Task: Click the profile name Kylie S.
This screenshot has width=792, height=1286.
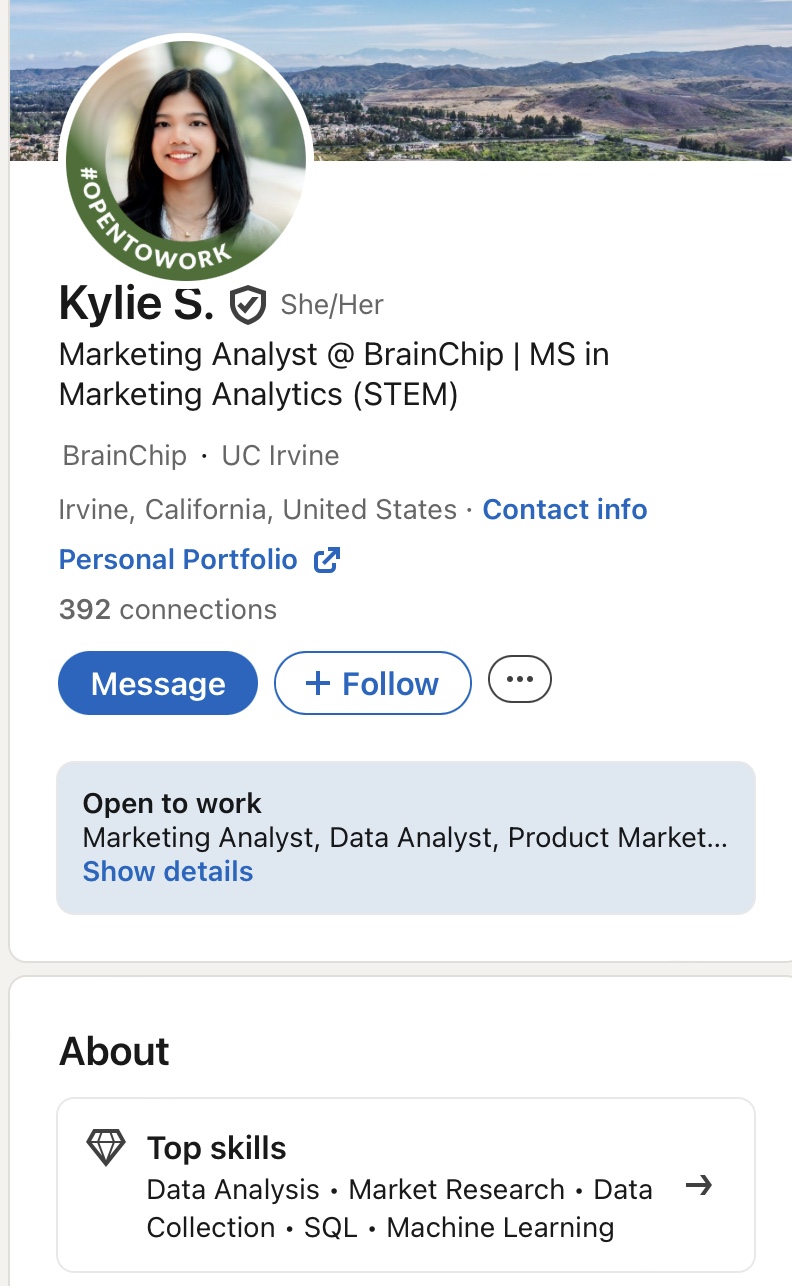Action: (x=136, y=303)
